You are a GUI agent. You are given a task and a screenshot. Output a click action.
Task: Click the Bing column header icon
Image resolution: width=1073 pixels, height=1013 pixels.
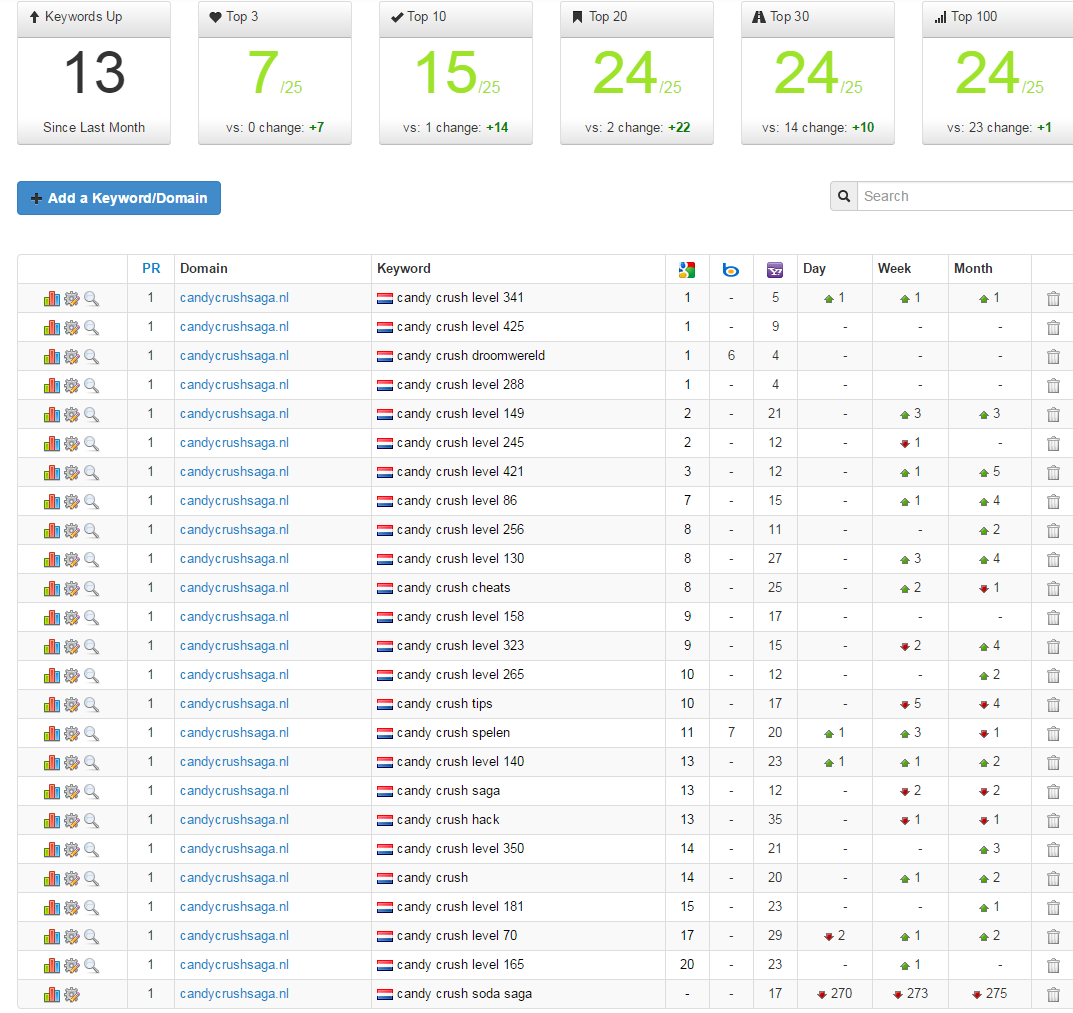point(731,270)
